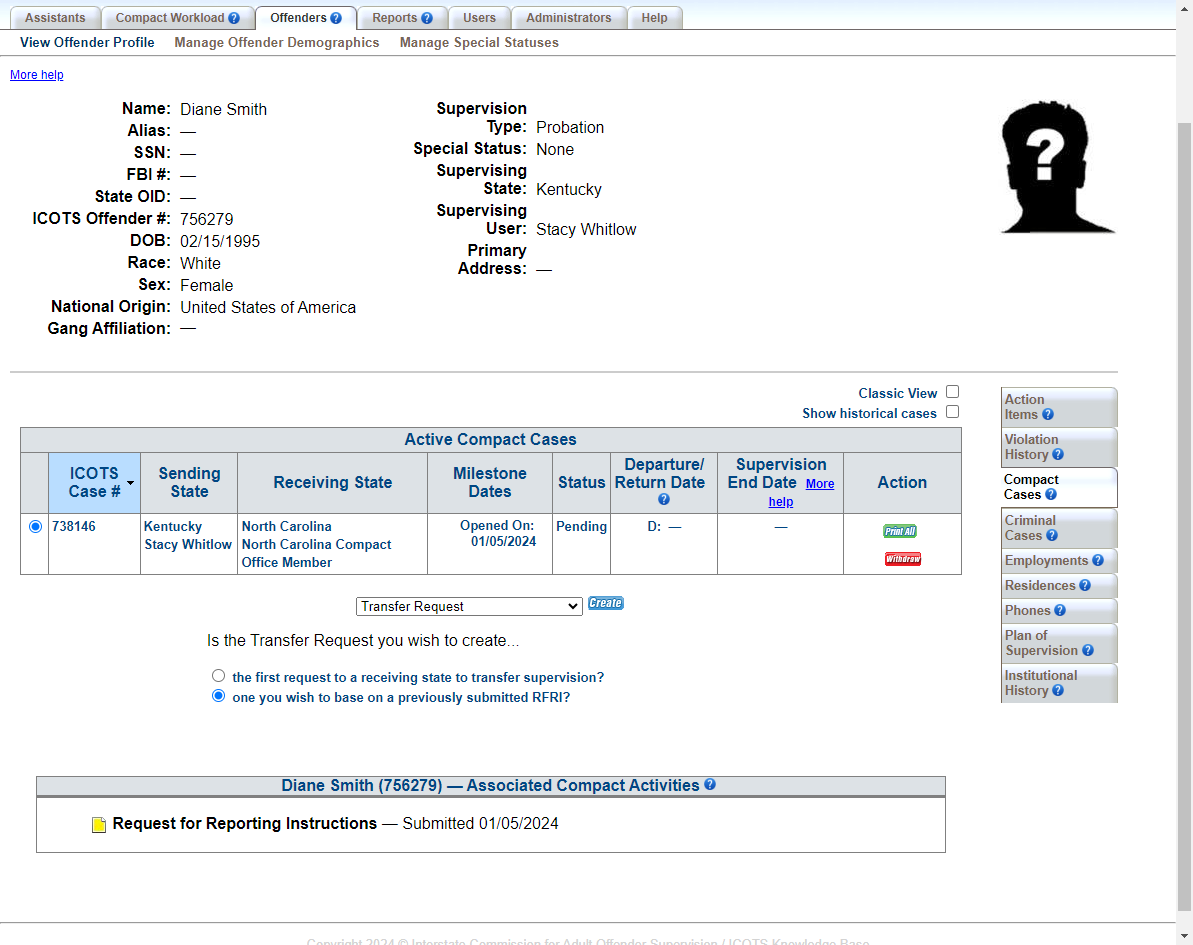Image resolution: width=1193 pixels, height=945 pixels.
Task: Open help icon on Compact Workload tab
Action: [234, 18]
